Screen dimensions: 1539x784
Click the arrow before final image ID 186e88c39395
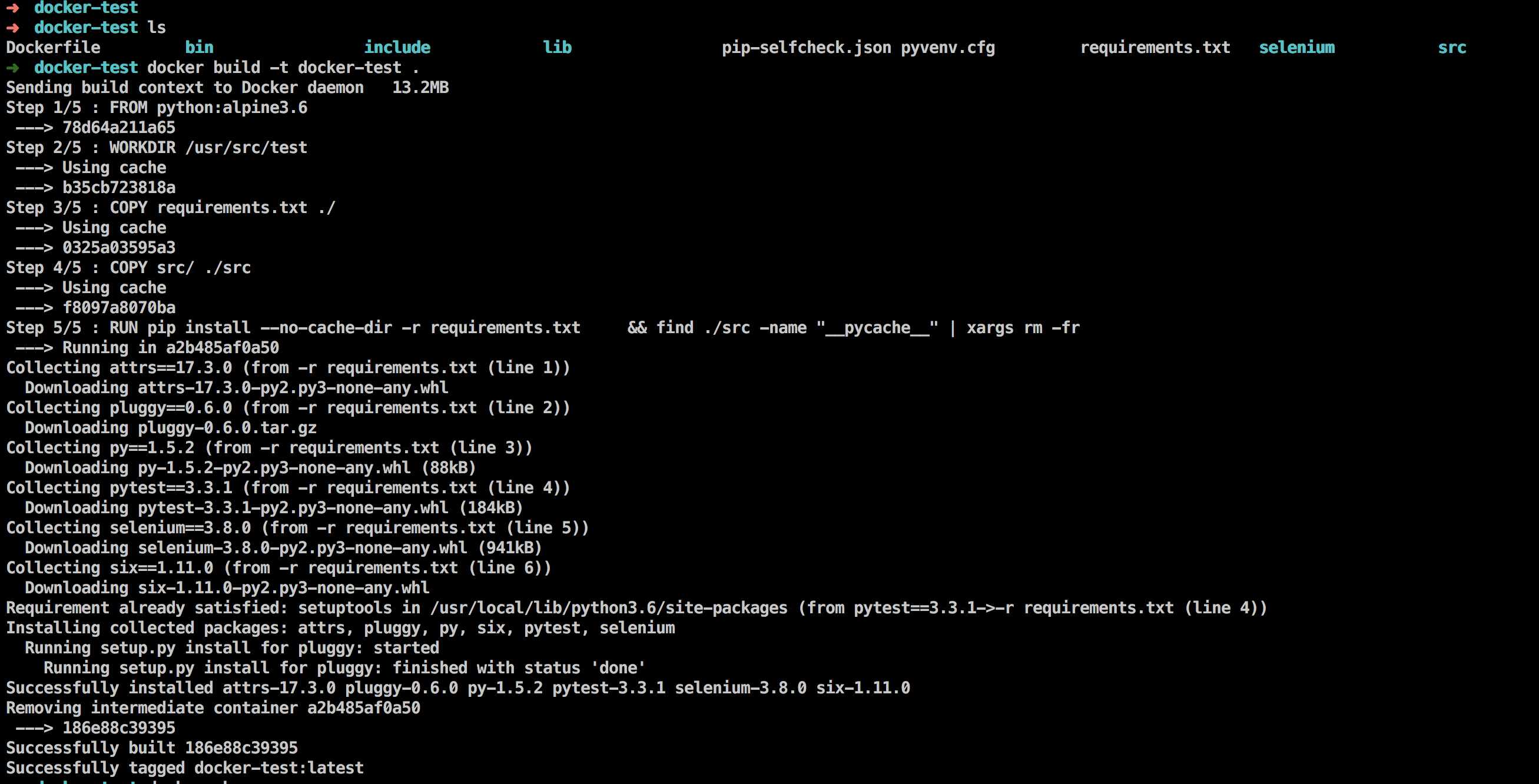(34, 728)
